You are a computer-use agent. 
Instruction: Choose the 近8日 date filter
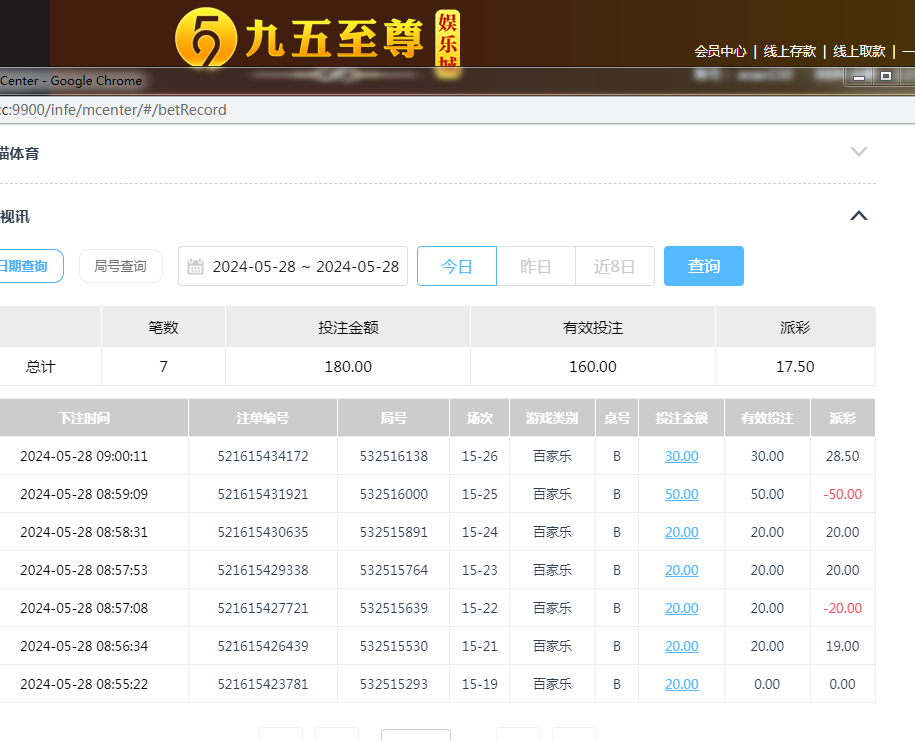tap(615, 267)
